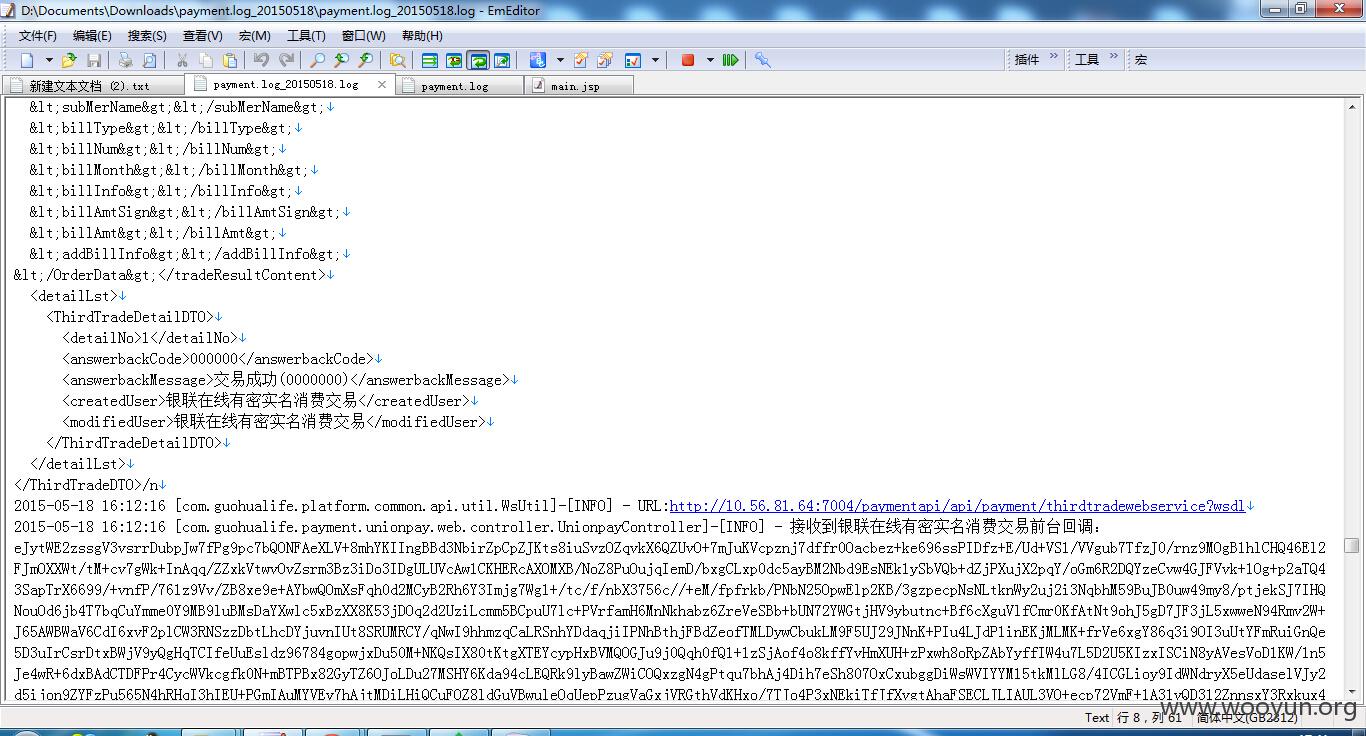Enable Wrap by Characters mode
The width and height of the screenshot is (1366, 736).
tap(454, 60)
